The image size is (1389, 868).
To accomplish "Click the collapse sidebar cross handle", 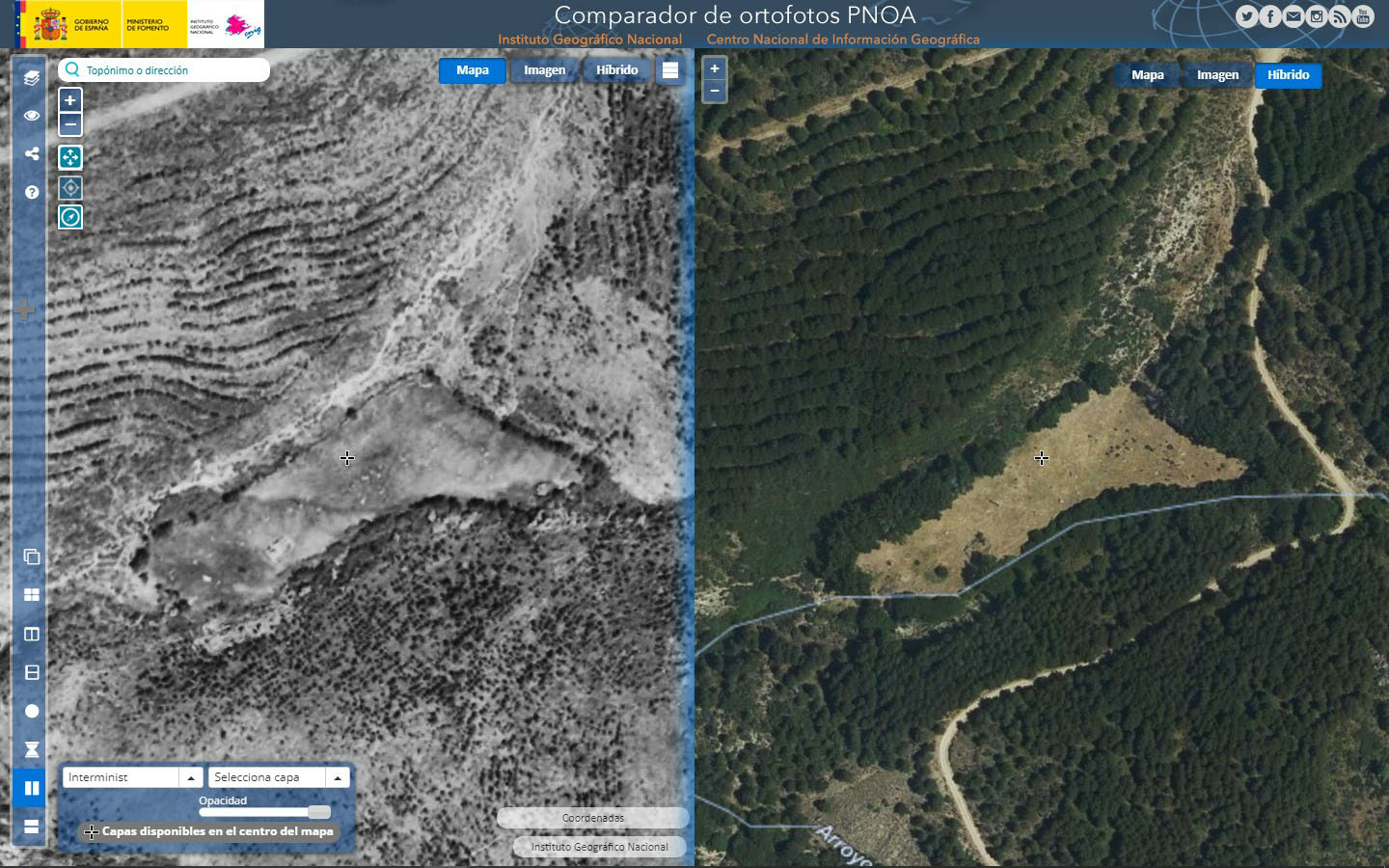I will [x=26, y=310].
